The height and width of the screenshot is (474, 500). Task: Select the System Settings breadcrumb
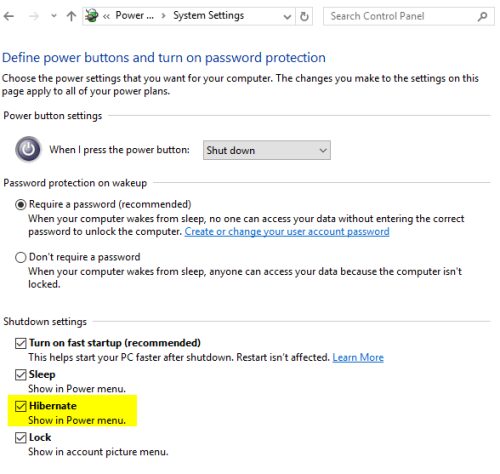tap(208, 16)
